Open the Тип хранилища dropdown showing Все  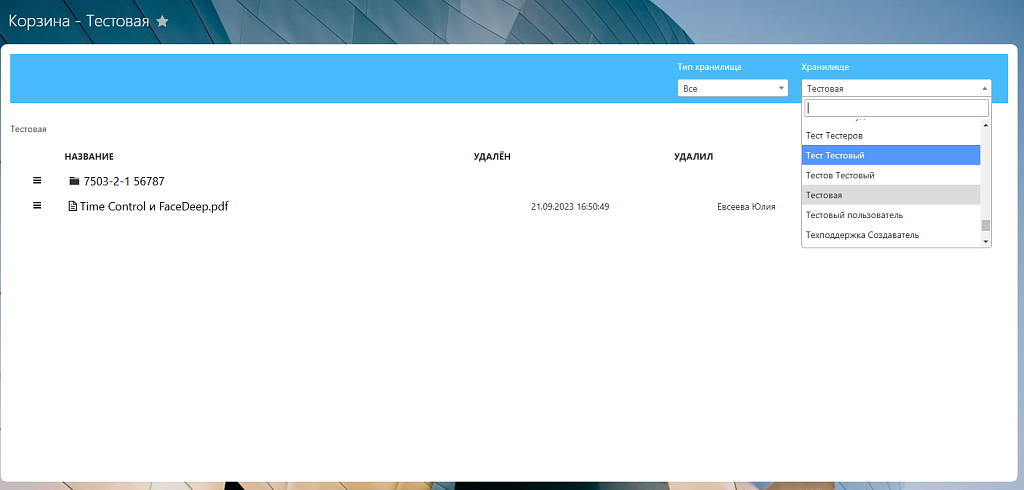(733, 88)
